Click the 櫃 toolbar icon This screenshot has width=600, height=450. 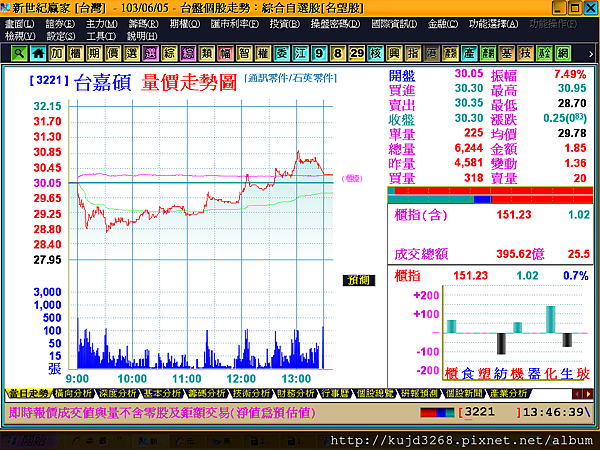(76, 53)
